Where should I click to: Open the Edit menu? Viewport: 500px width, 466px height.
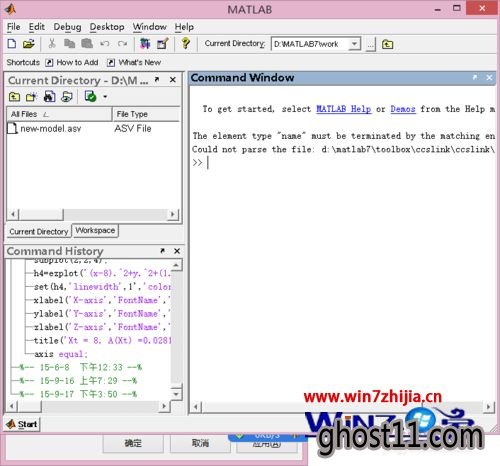(x=37, y=27)
